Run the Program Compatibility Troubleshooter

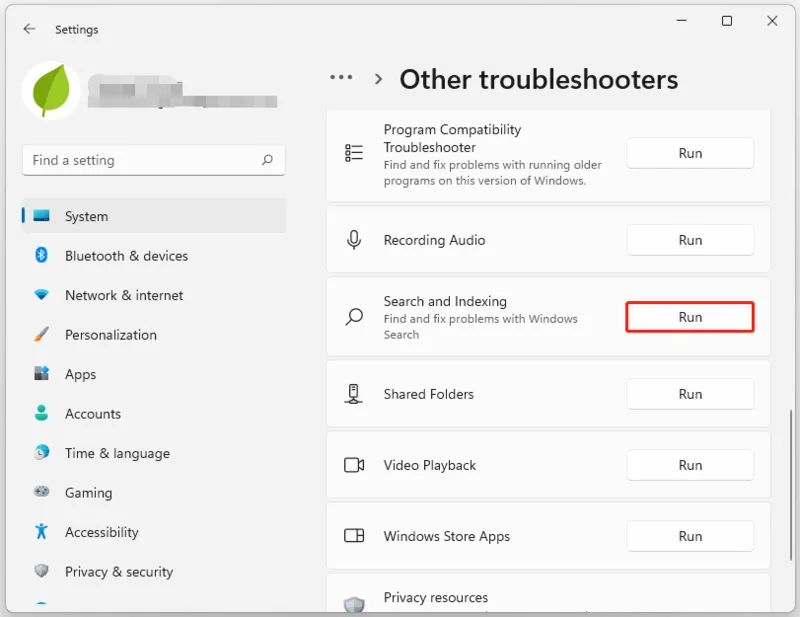pos(690,153)
